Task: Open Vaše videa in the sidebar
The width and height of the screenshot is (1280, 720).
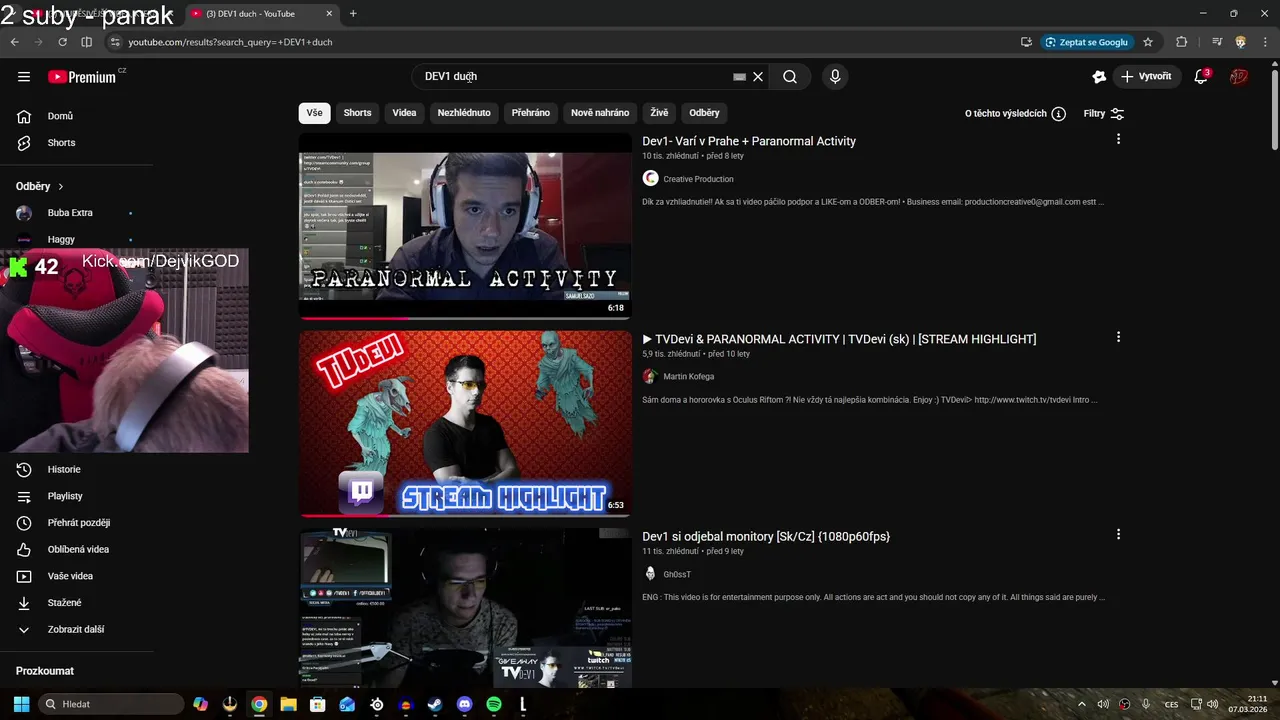Action: pos(70,576)
